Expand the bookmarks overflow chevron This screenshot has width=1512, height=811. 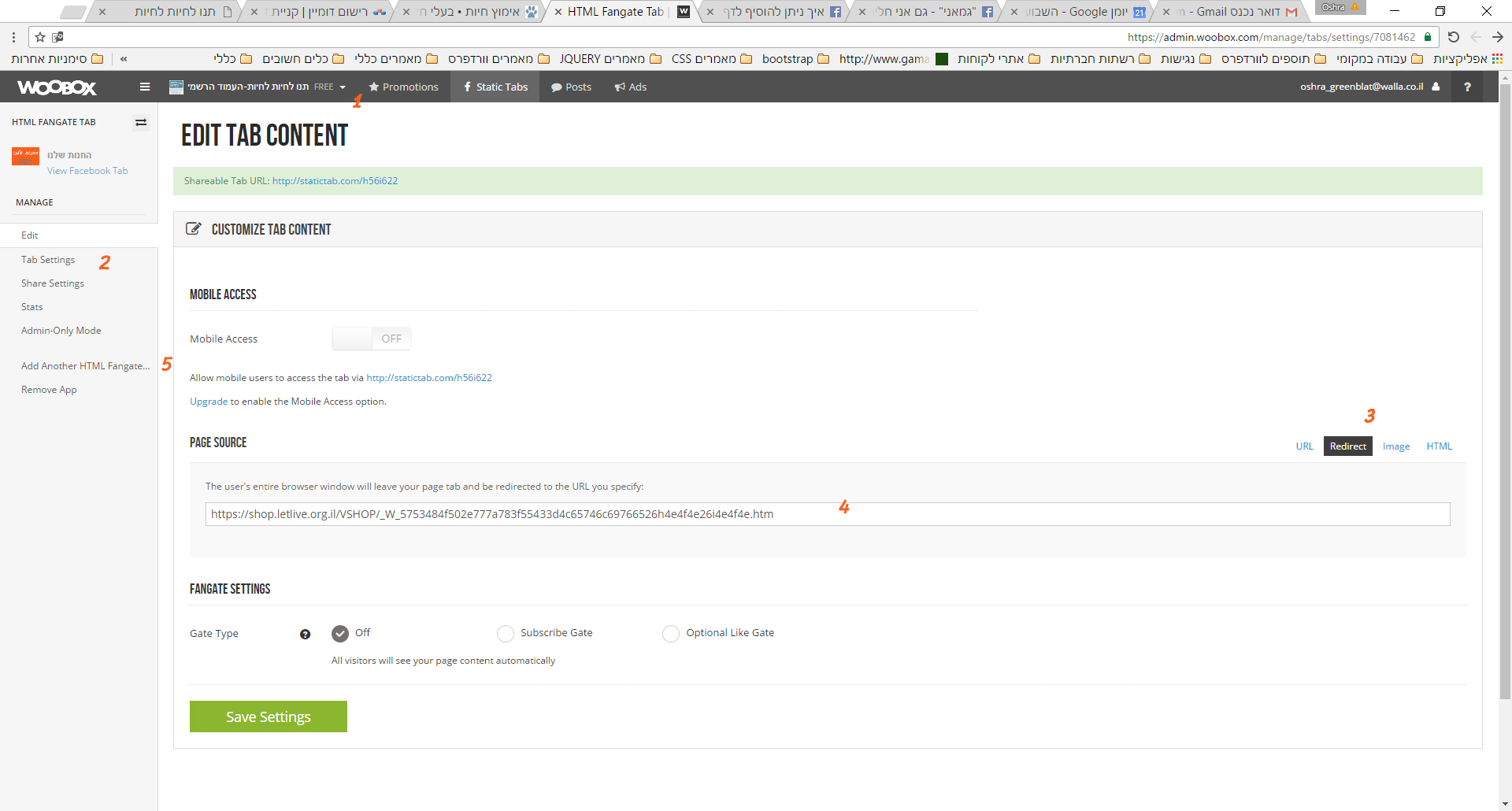coord(124,59)
